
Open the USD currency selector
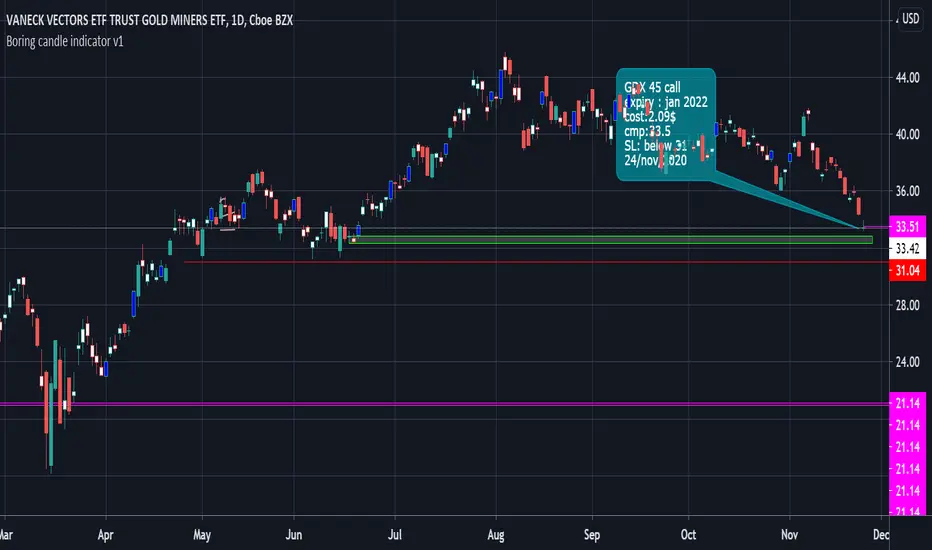pyautogui.click(x=910, y=18)
